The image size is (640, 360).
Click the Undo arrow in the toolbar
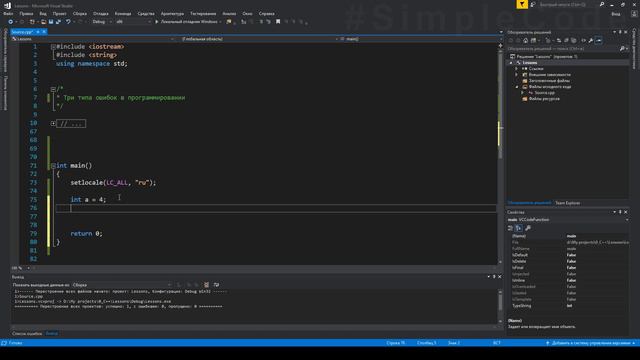point(68,22)
